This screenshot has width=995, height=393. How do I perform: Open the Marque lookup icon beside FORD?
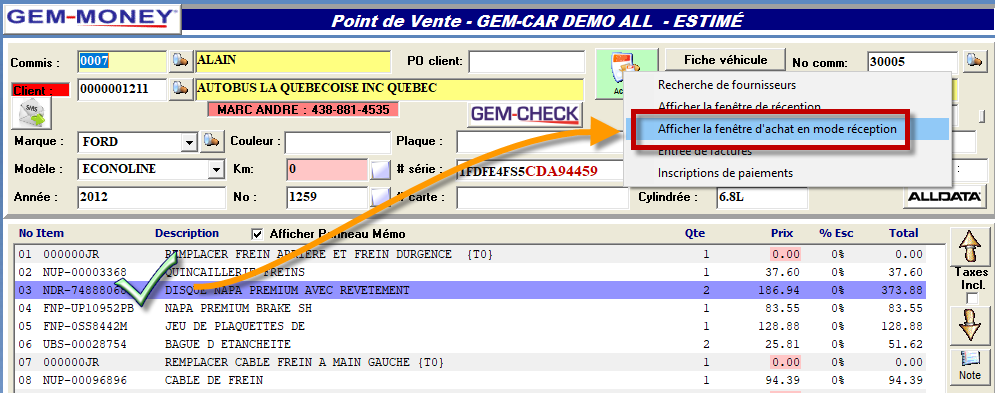click(x=211, y=141)
